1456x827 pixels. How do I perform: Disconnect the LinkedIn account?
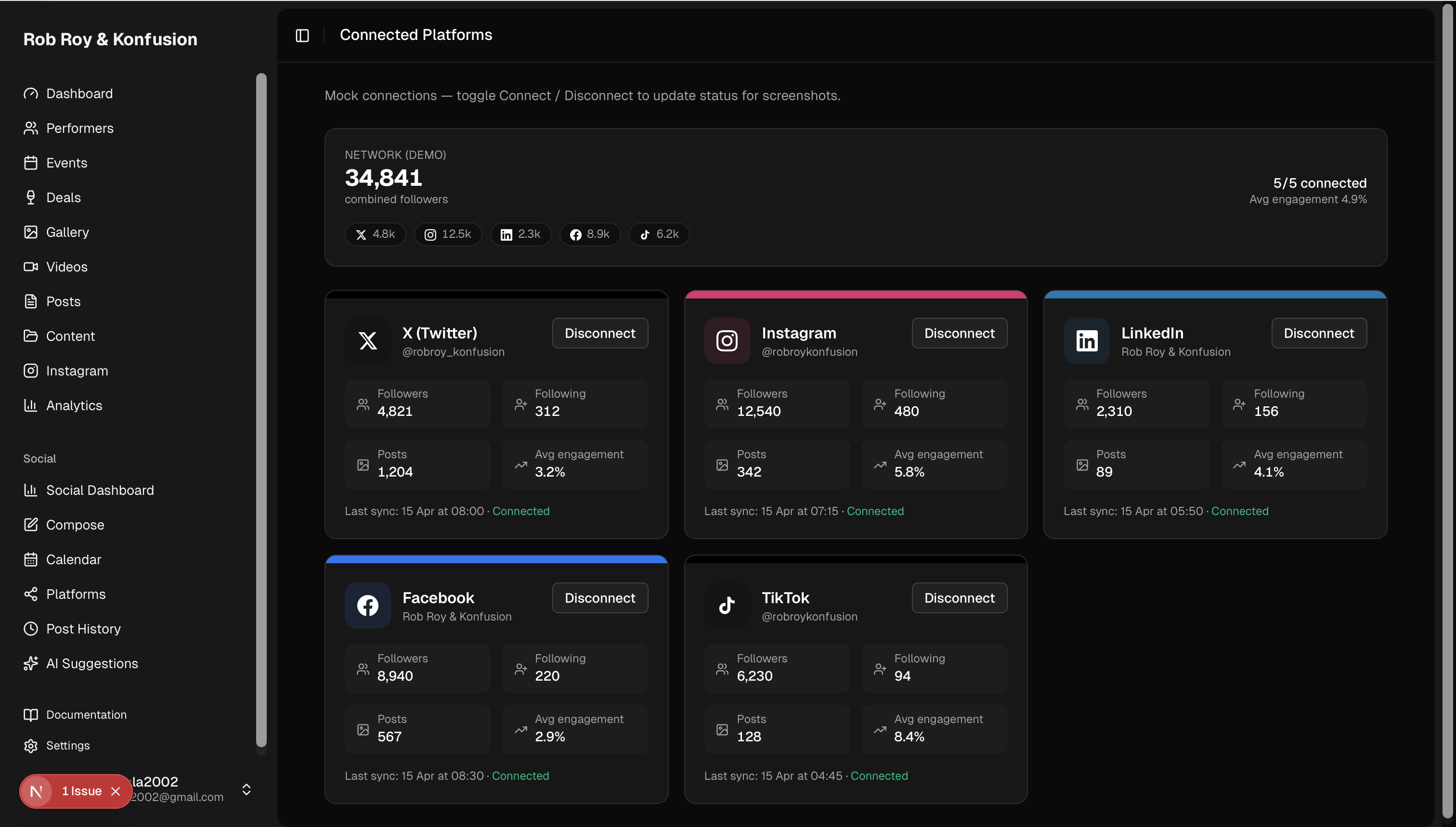pyautogui.click(x=1318, y=334)
